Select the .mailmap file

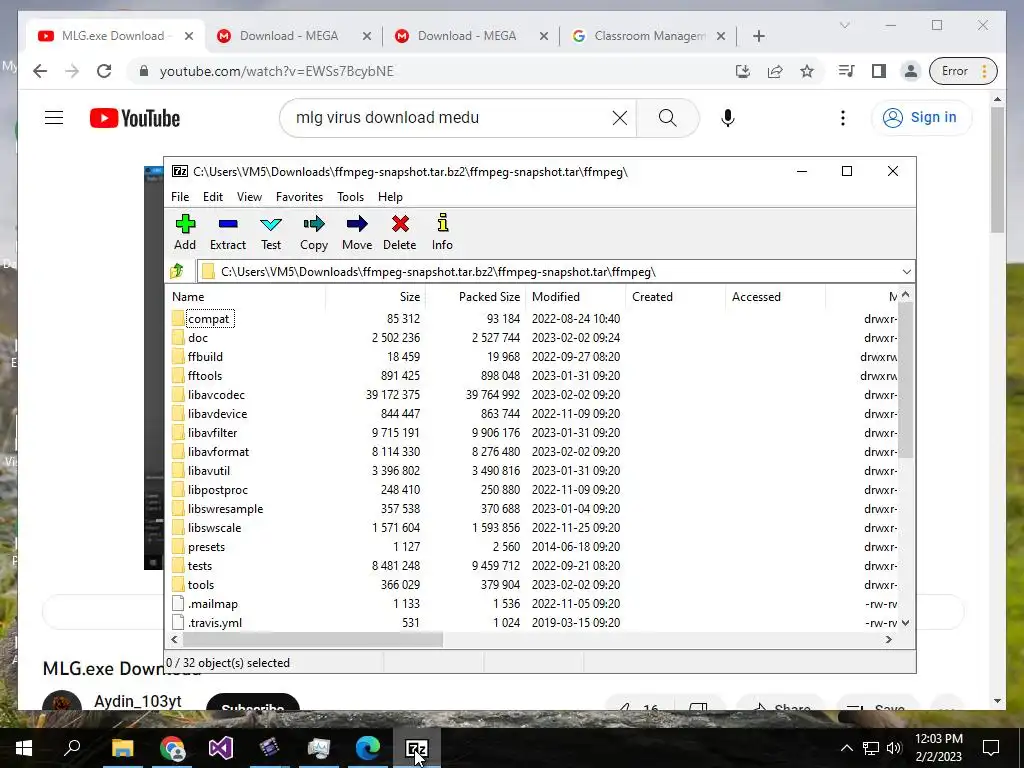(213, 603)
